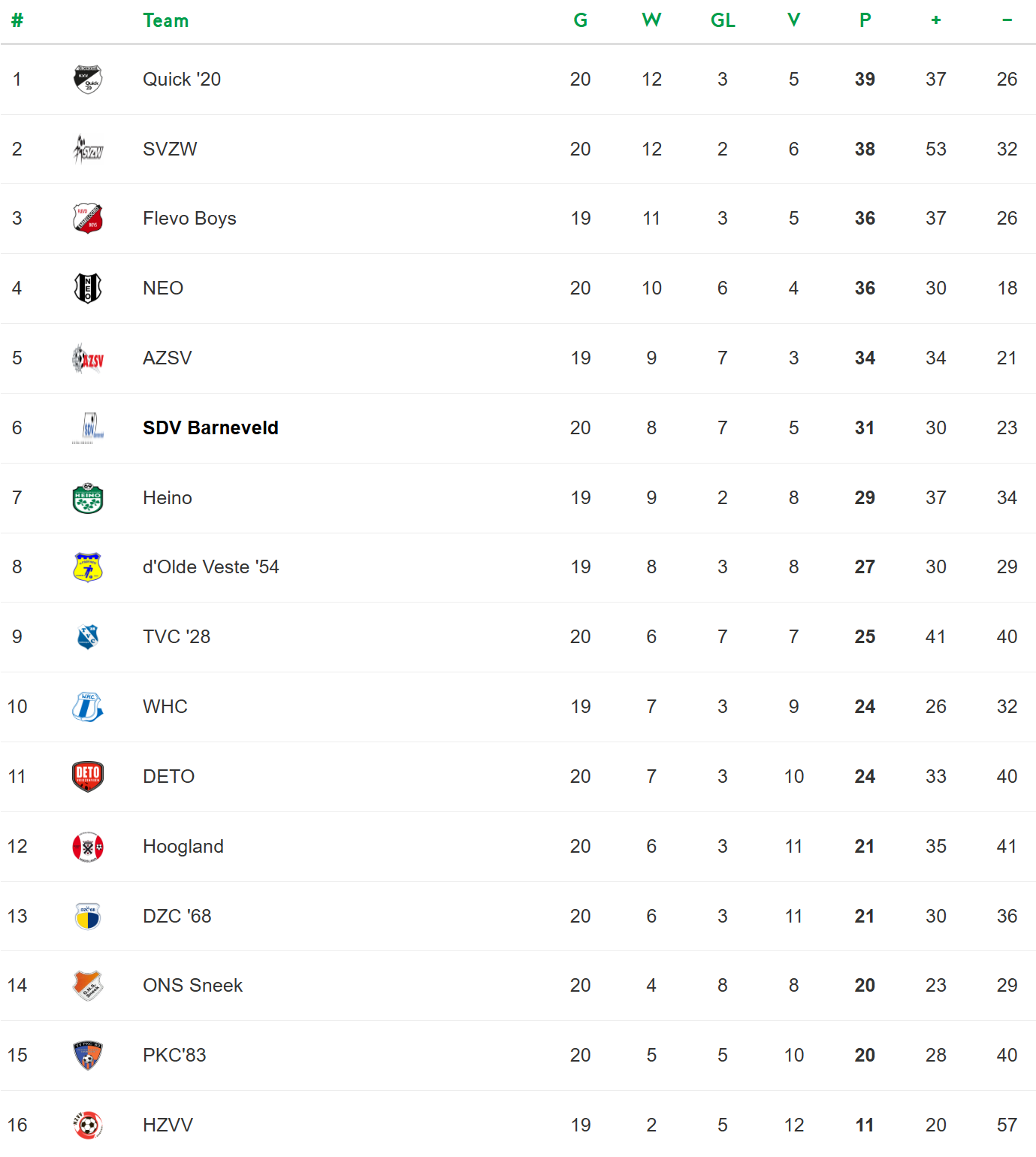The width and height of the screenshot is (1036, 1157).
Task: Open the Flevo Boys club logo
Action: coord(88,219)
